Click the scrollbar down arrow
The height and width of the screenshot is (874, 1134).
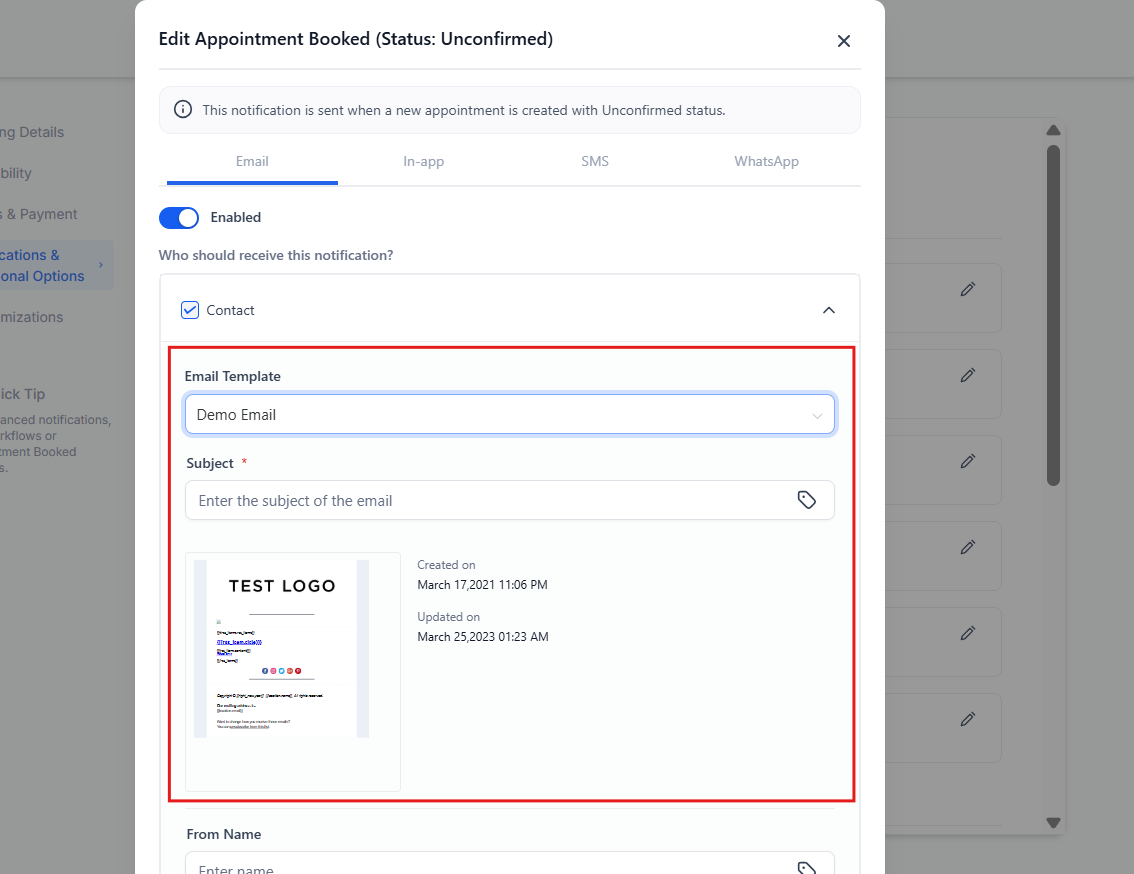[x=1053, y=822]
